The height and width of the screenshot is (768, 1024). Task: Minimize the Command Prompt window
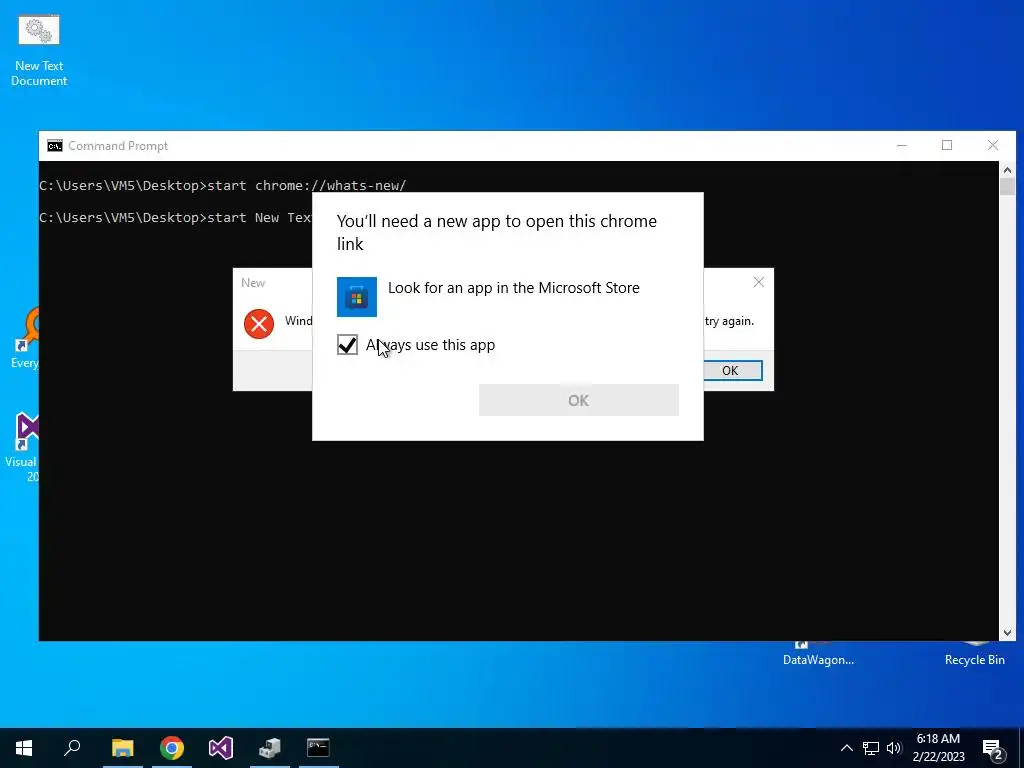(902, 145)
